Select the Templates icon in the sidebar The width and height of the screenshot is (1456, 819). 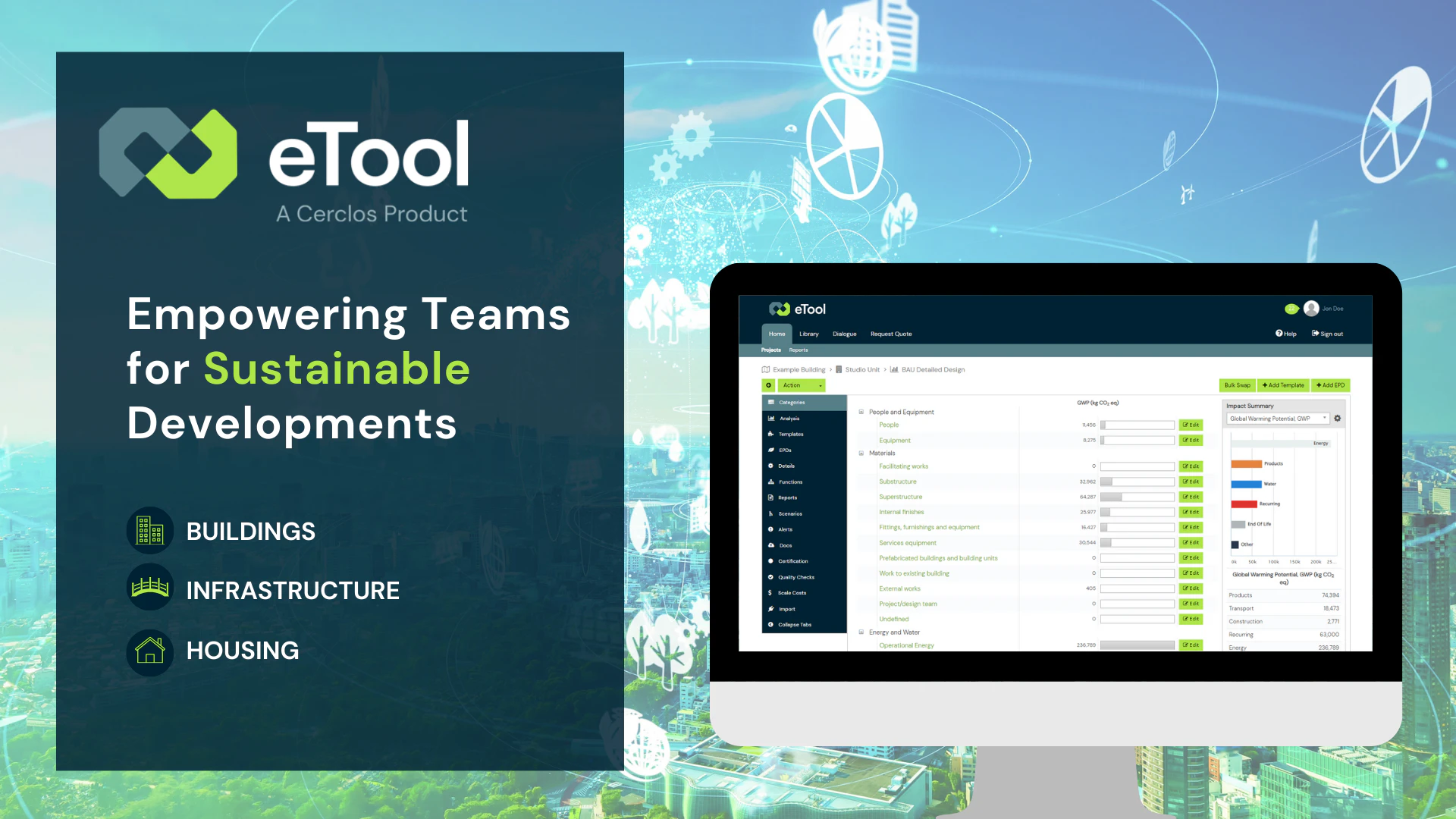770,434
